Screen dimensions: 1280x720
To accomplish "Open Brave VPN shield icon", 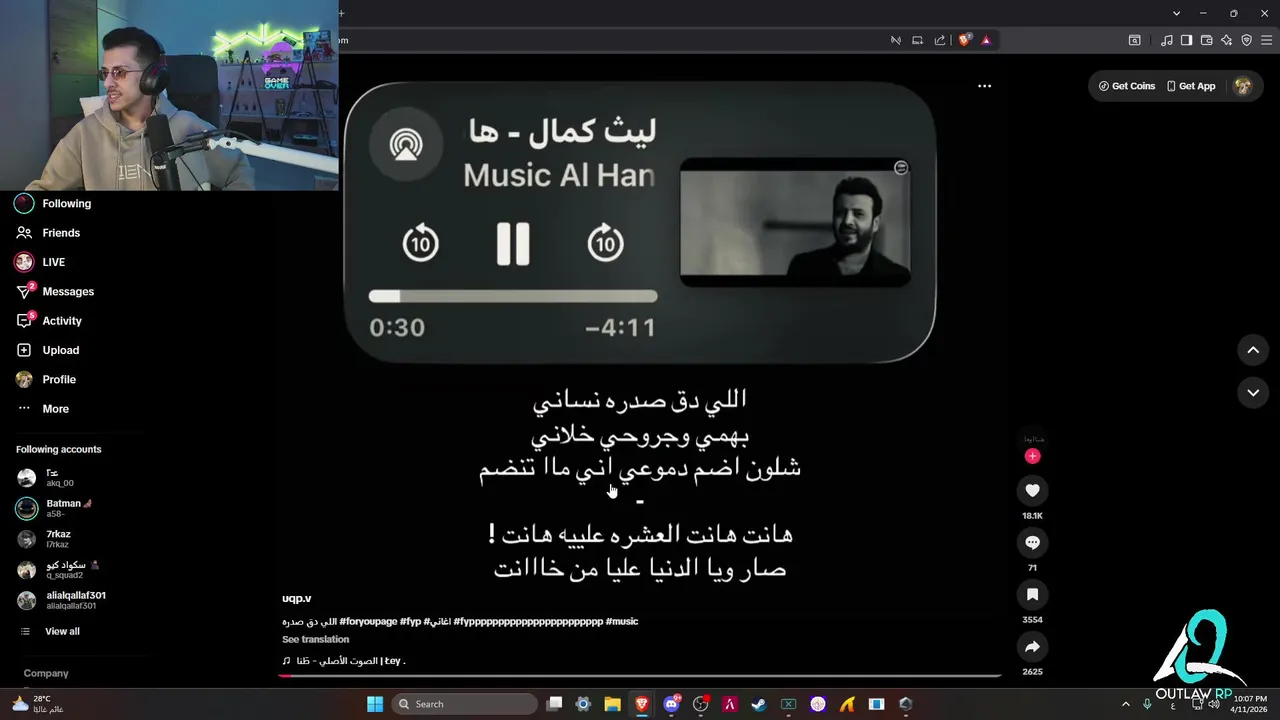I will point(1246,40).
